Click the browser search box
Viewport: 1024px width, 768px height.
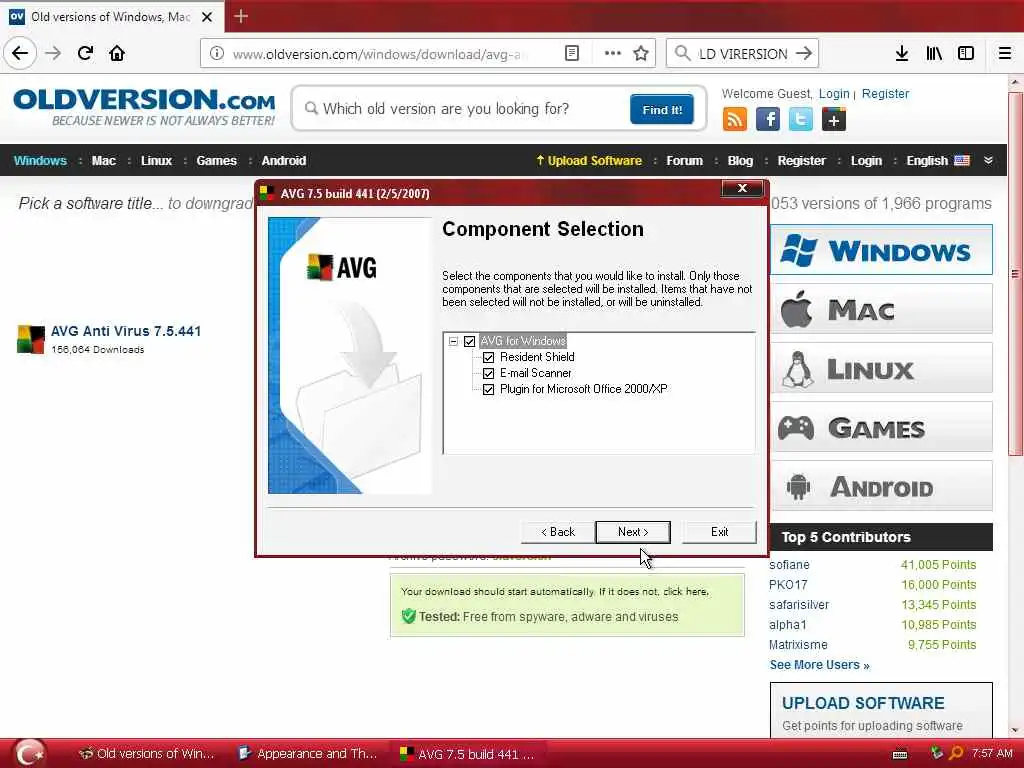[x=742, y=54]
